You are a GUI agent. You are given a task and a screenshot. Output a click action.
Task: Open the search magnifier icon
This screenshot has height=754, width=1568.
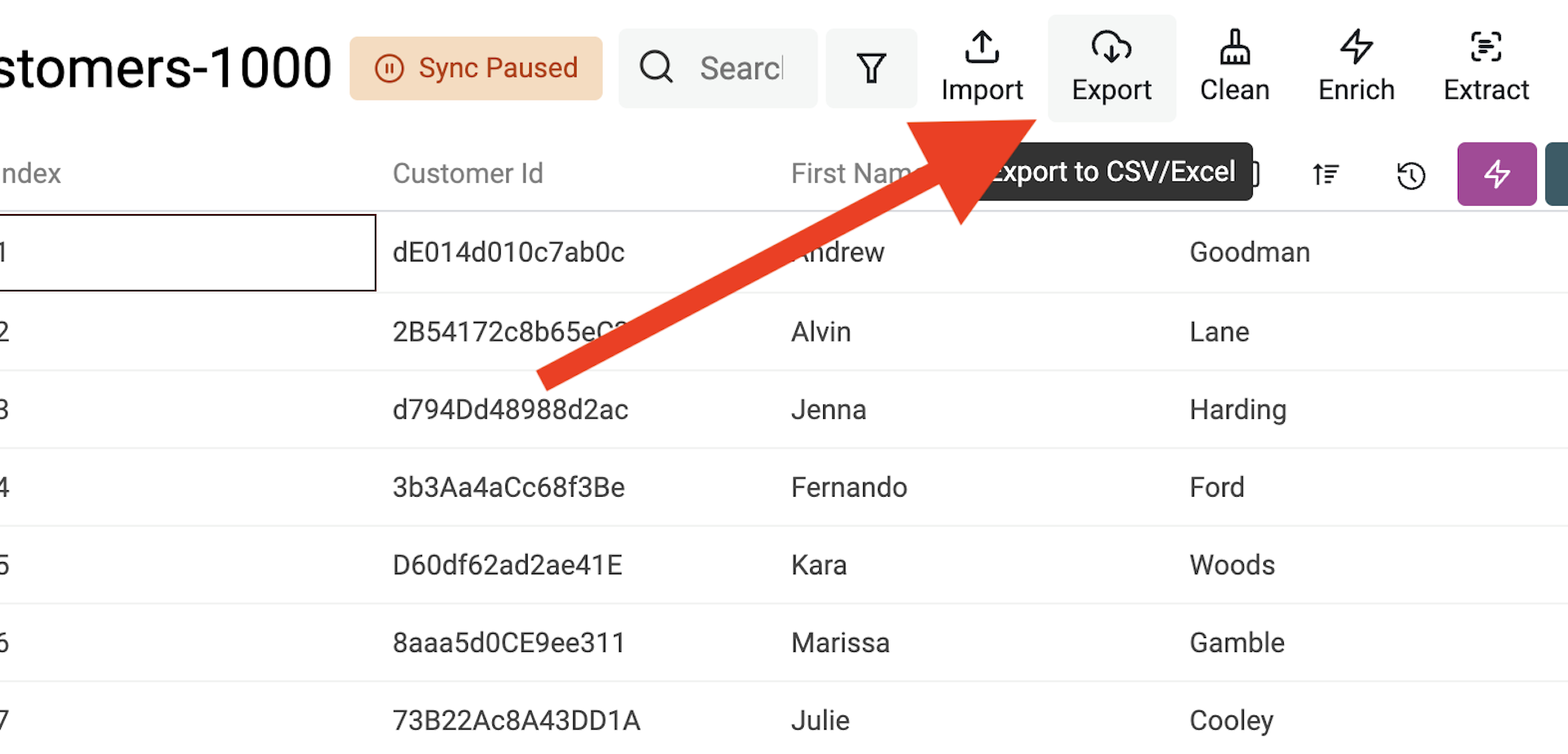[x=657, y=67]
